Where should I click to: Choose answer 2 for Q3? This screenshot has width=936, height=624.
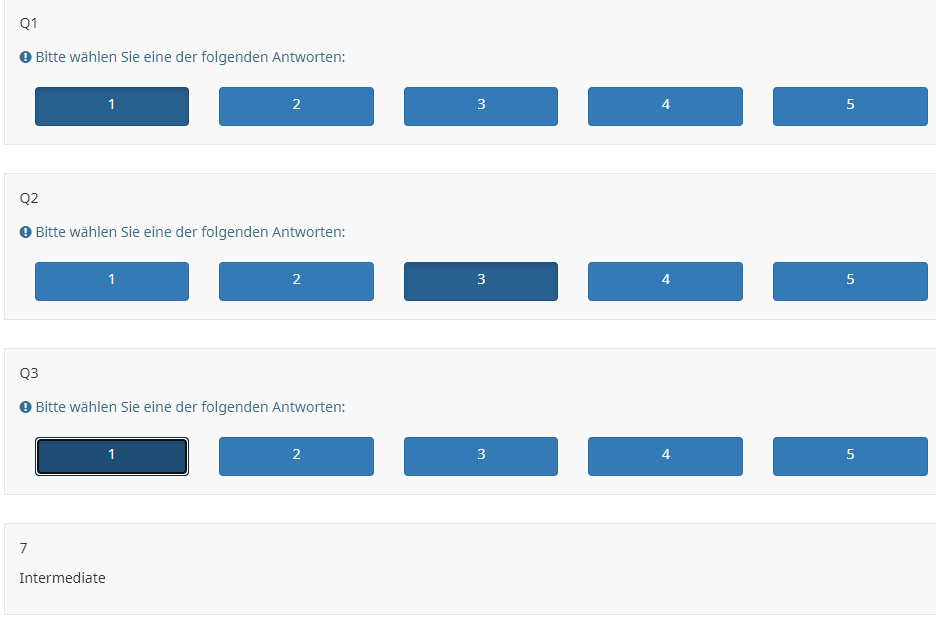click(296, 456)
